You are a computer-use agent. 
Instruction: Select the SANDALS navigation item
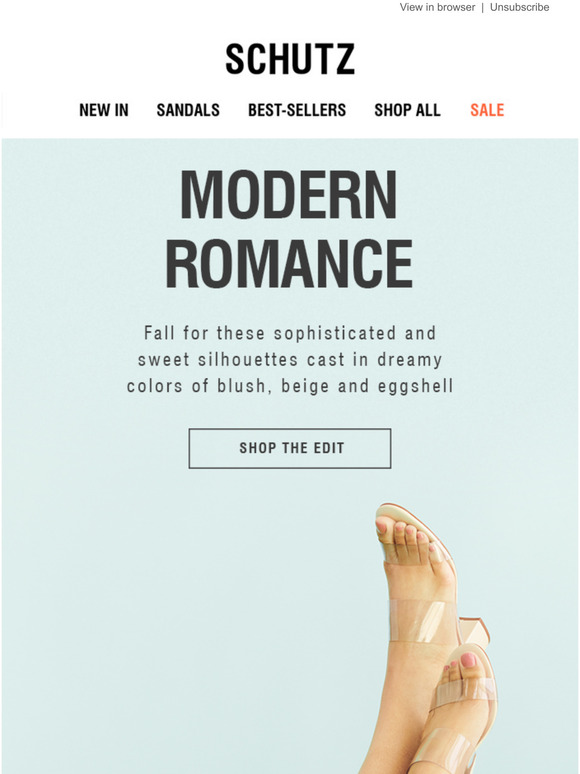(188, 110)
